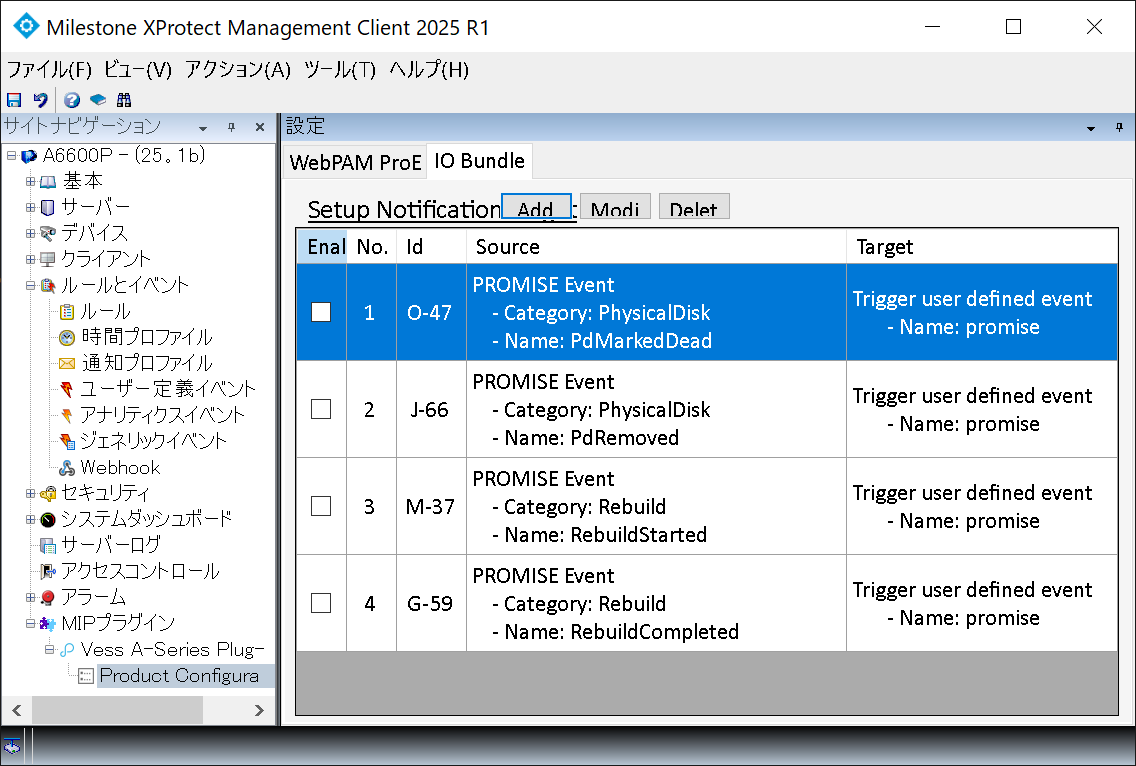1136x766 pixels.
Task: Switch to the WebPAM ProE tab
Action: click(x=355, y=162)
